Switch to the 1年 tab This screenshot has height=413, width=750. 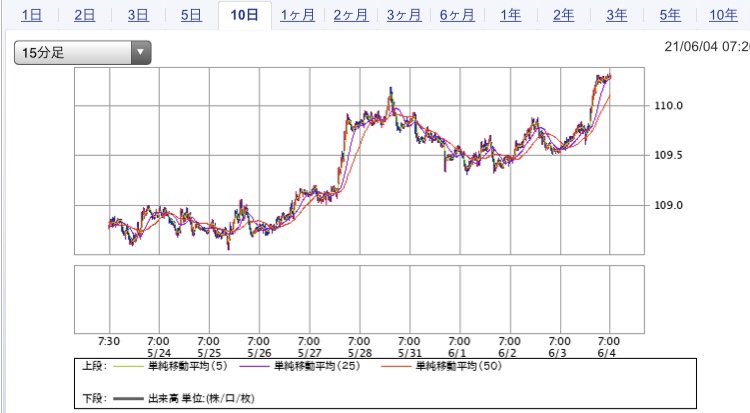tap(510, 15)
